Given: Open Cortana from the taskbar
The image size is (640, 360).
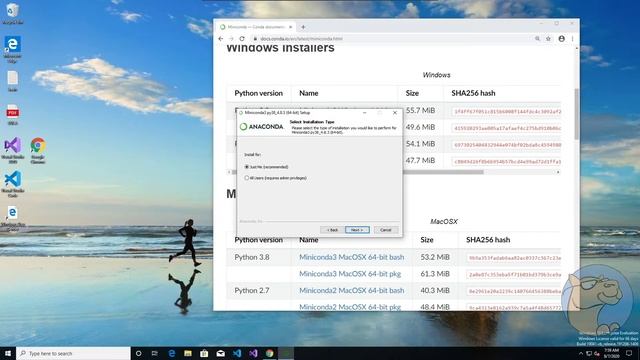Looking at the screenshot, I should (138, 353).
